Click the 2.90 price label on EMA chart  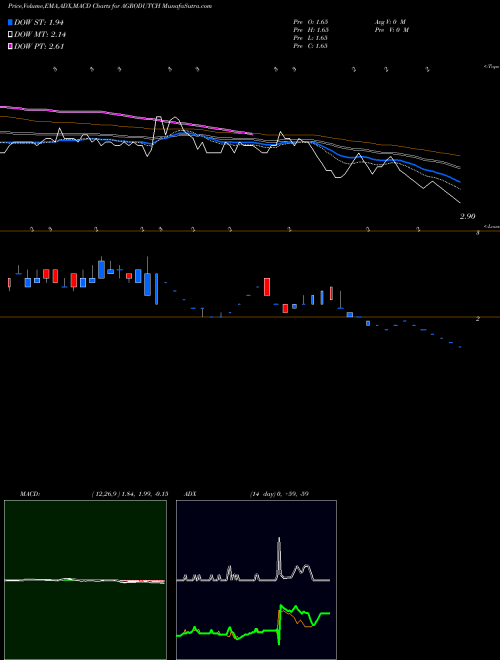coord(468,216)
